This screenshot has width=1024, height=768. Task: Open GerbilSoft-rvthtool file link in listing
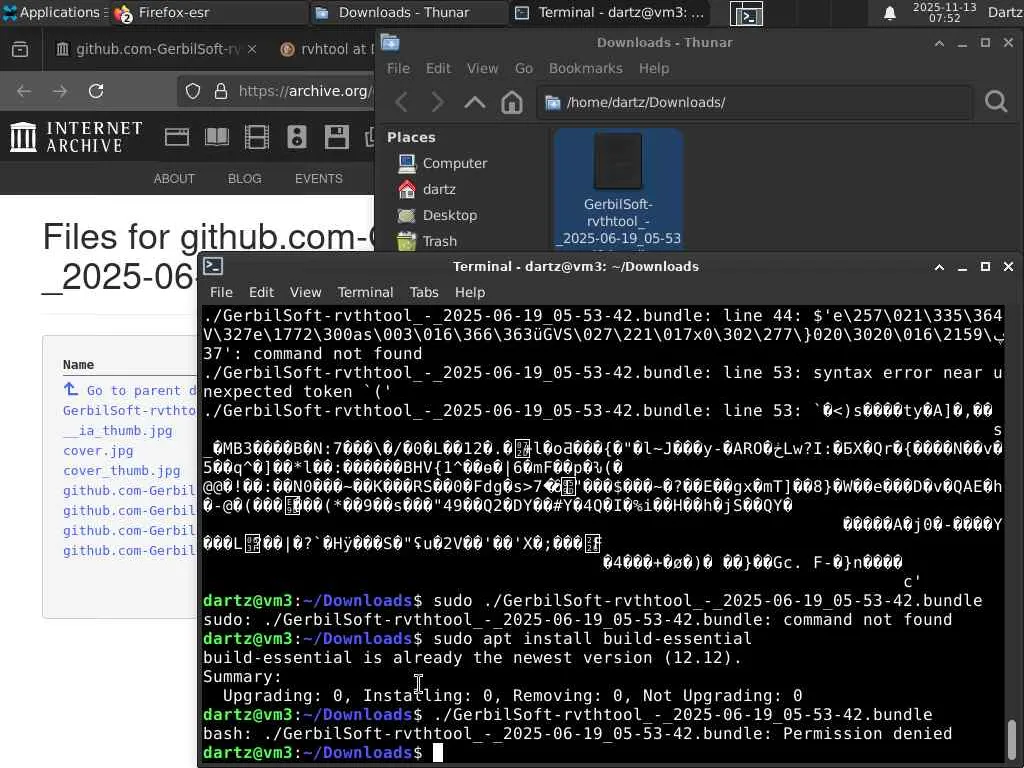coord(129,410)
